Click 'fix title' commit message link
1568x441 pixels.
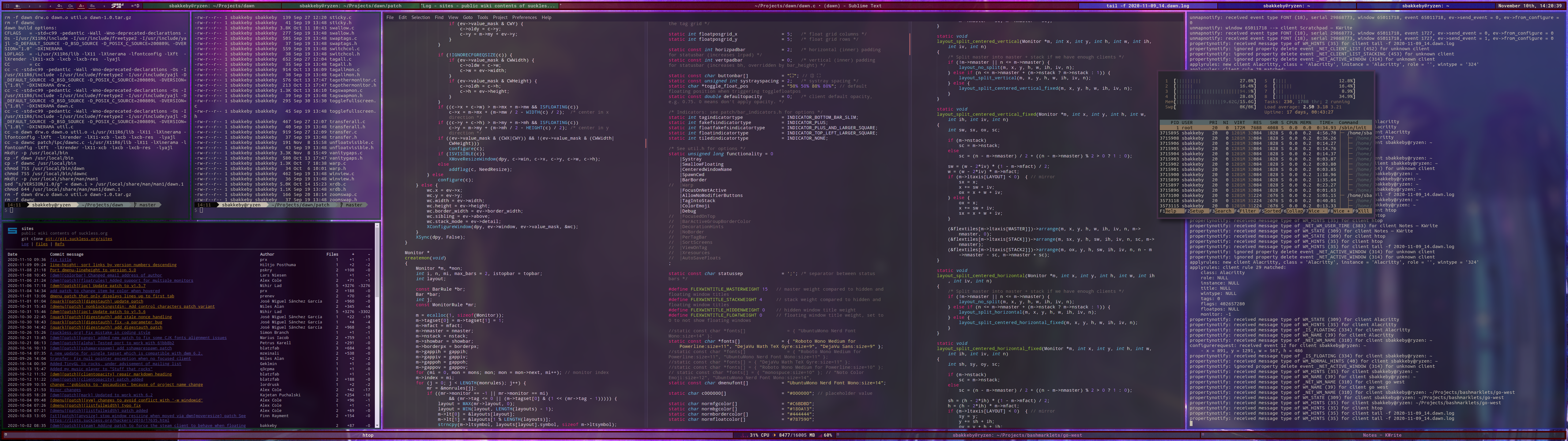point(61,259)
